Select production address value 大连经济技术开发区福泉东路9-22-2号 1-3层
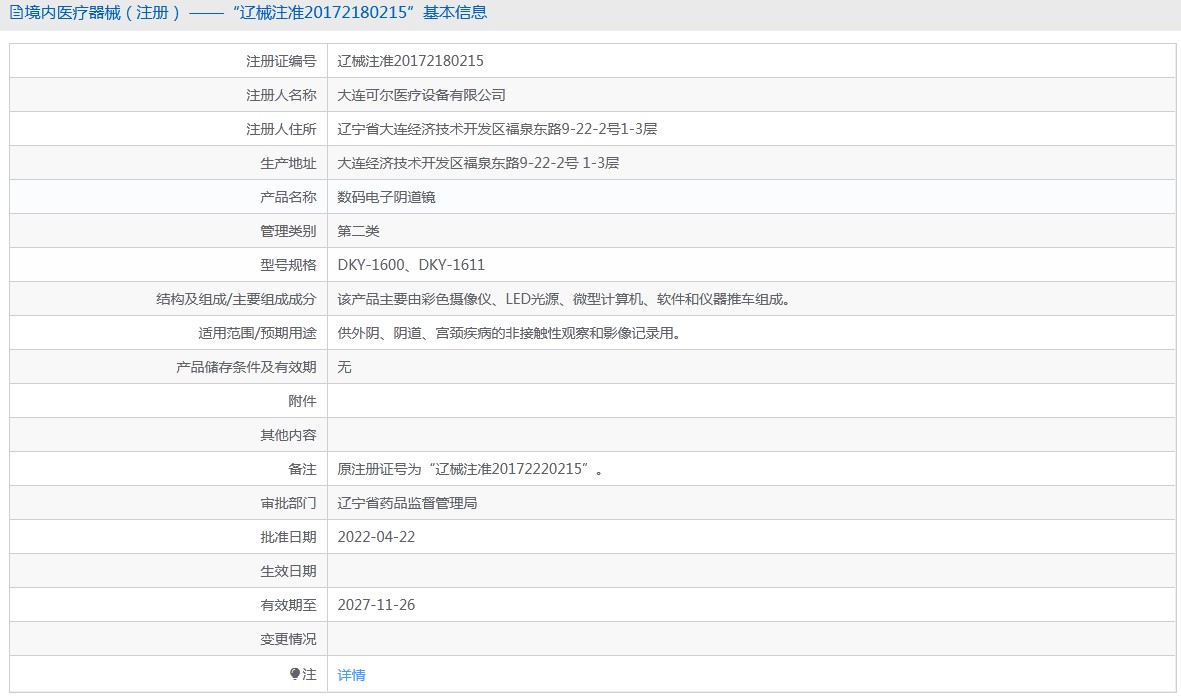Image resolution: width=1181 pixels, height=698 pixels. (478, 163)
